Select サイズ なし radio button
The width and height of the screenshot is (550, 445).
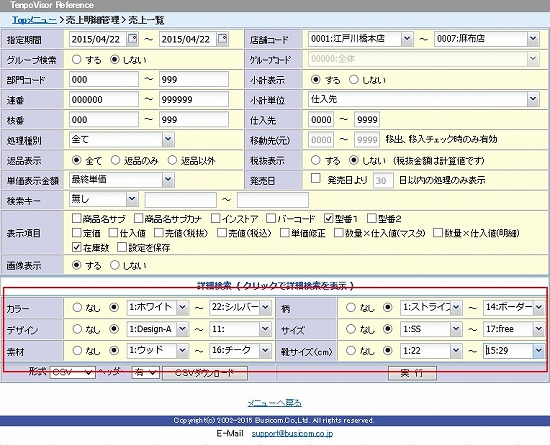351,329
